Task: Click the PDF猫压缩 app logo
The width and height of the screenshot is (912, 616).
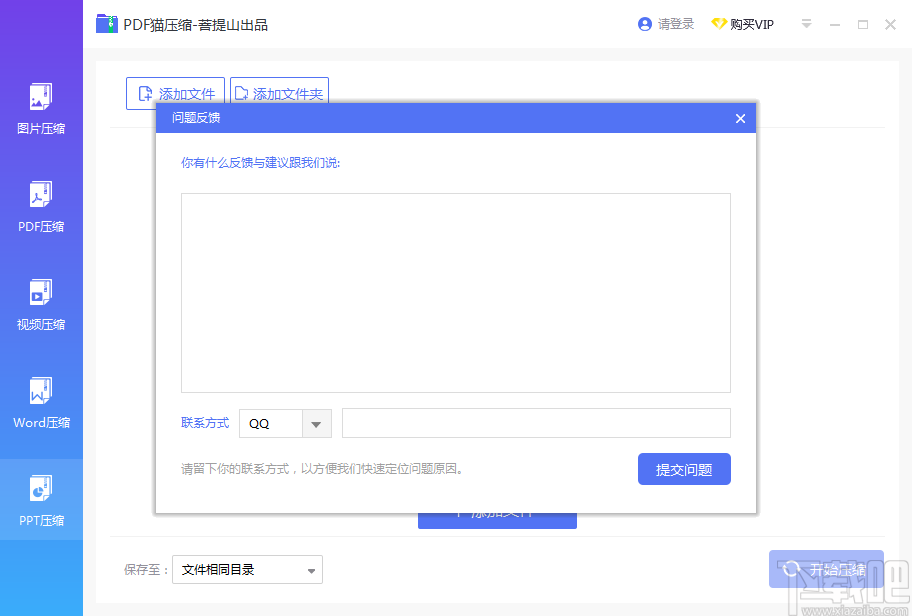Action: [x=108, y=23]
